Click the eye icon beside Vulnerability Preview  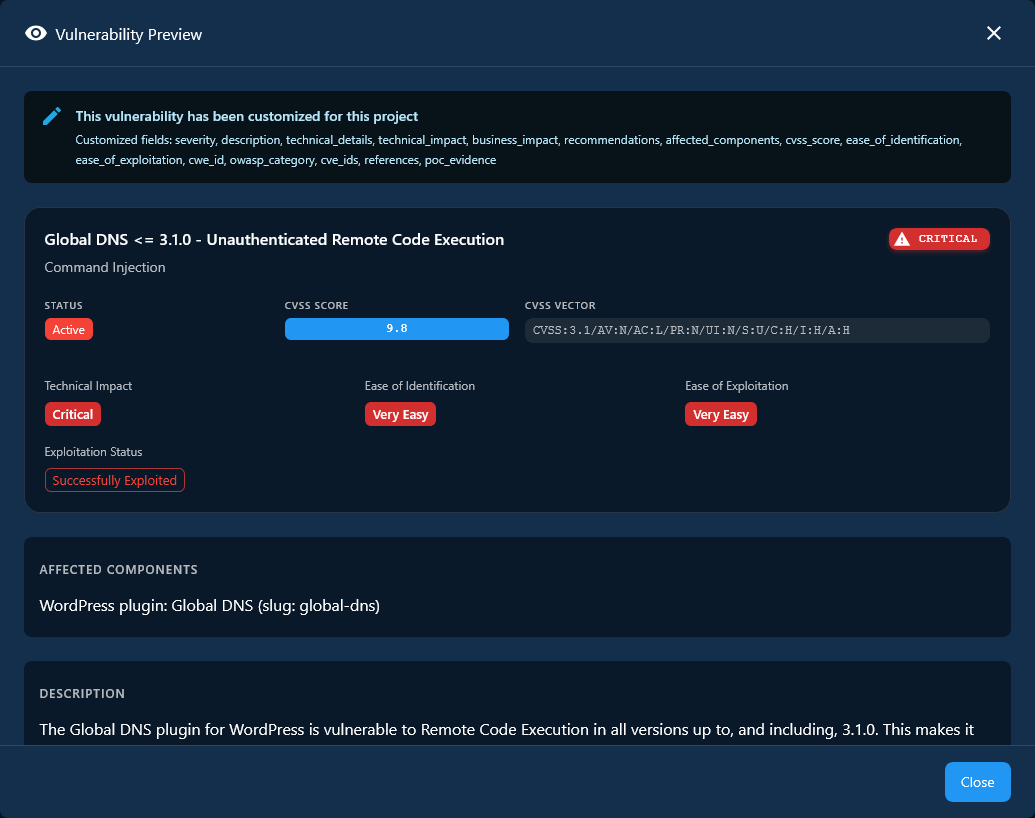pos(36,34)
